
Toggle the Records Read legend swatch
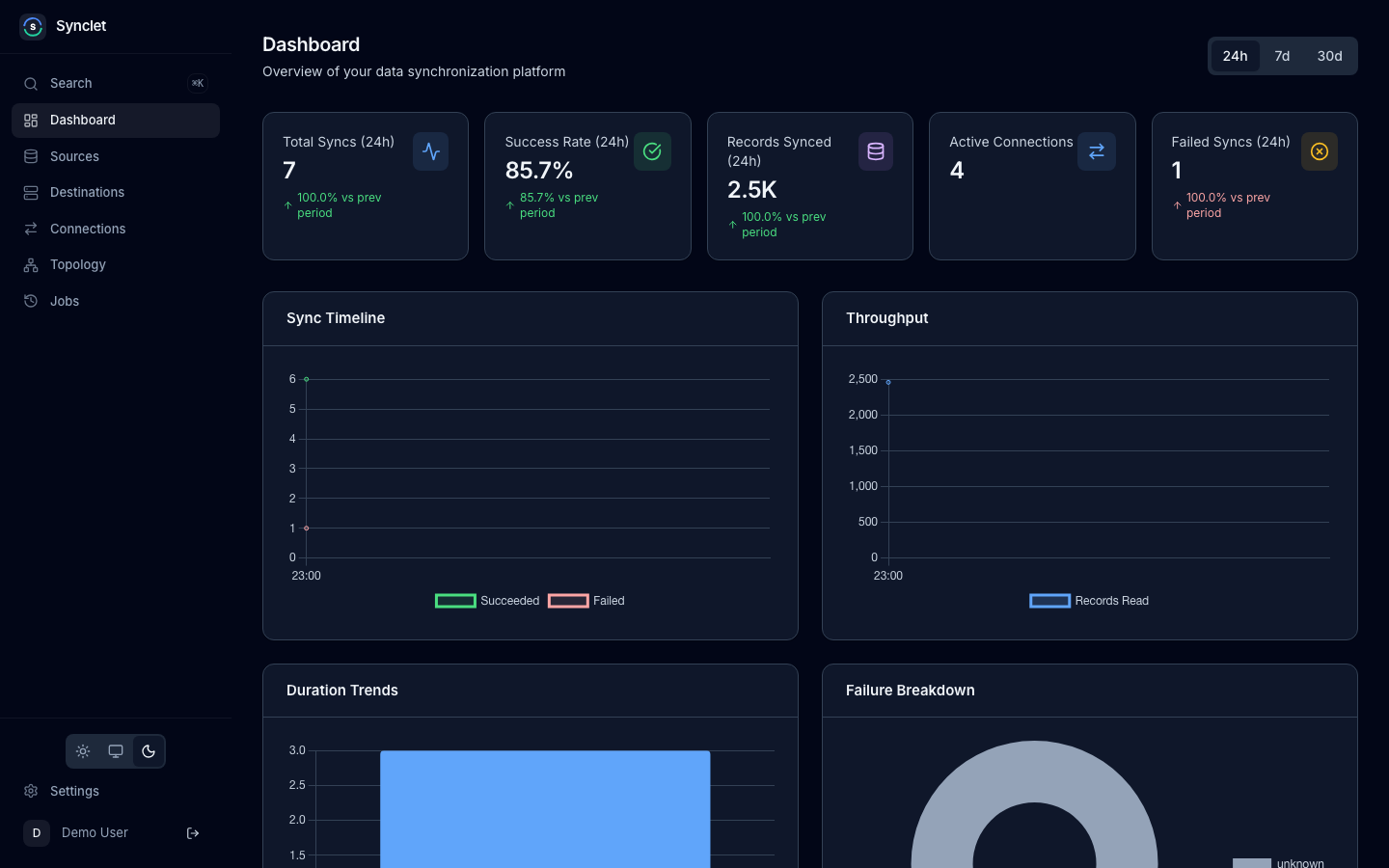pyautogui.click(x=1050, y=601)
